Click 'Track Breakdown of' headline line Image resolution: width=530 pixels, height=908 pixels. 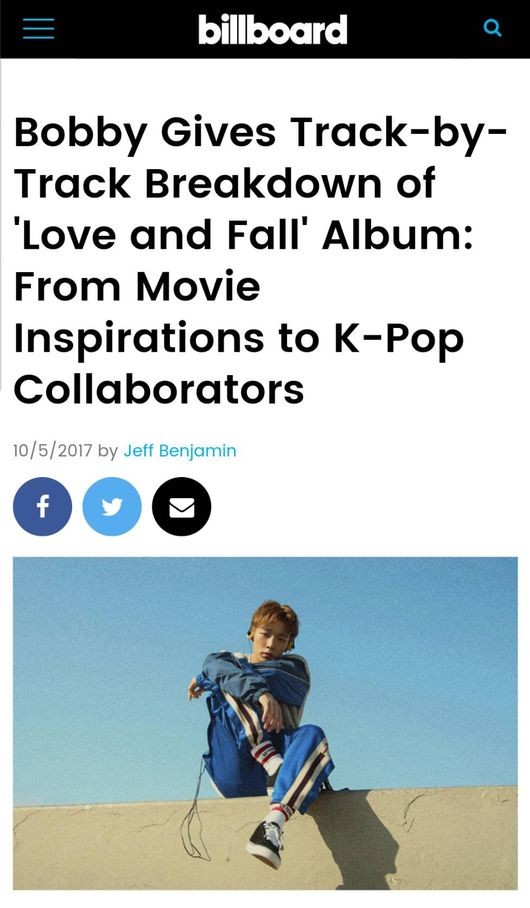[224, 183]
